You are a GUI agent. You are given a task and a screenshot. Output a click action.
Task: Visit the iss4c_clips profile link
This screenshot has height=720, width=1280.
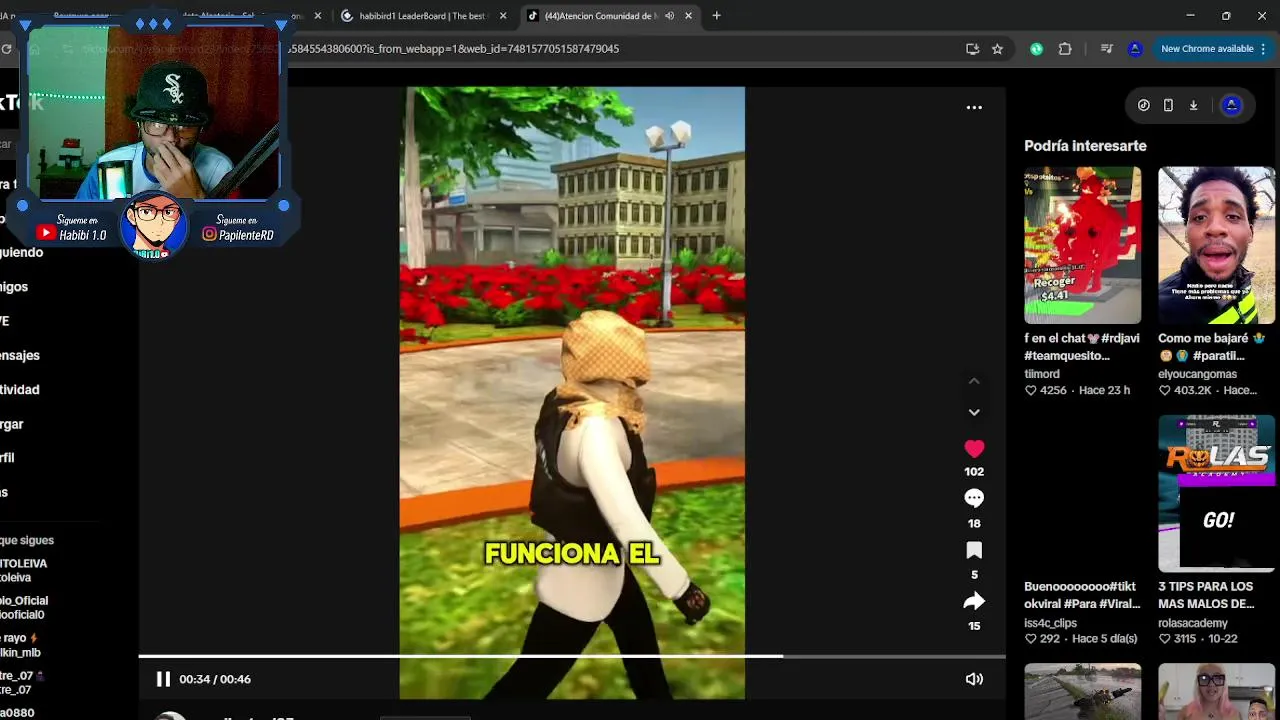tap(1050, 623)
